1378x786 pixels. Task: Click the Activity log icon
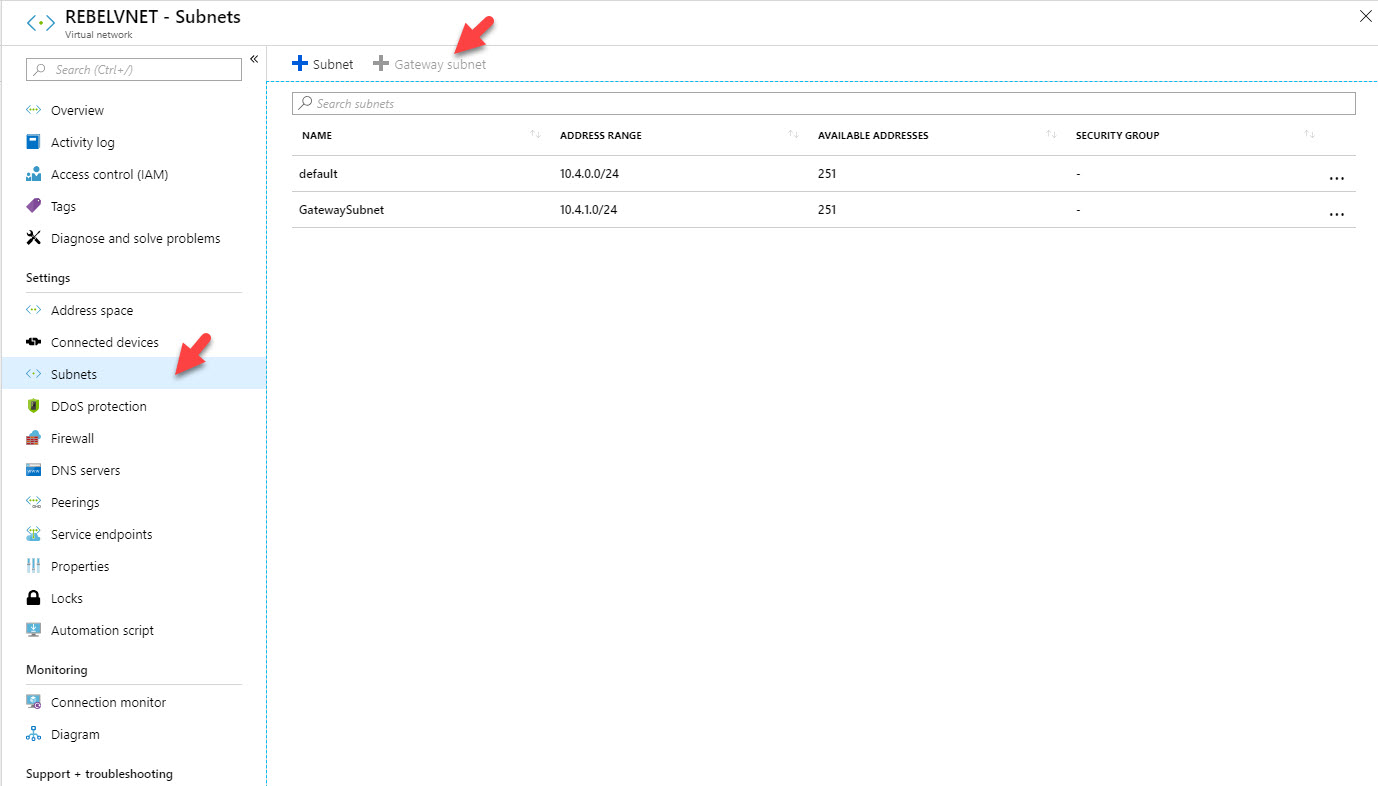pyautogui.click(x=33, y=142)
